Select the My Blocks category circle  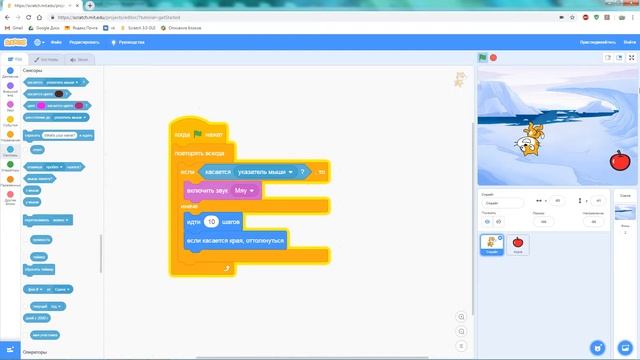10,194
